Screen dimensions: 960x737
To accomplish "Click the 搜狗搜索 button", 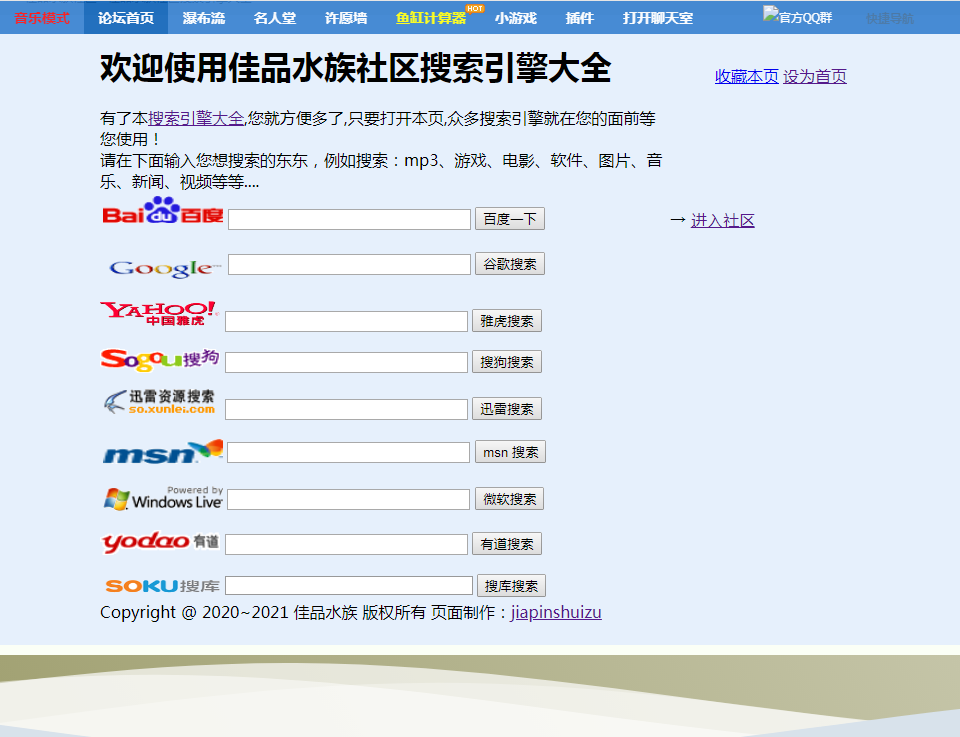I will [507, 362].
